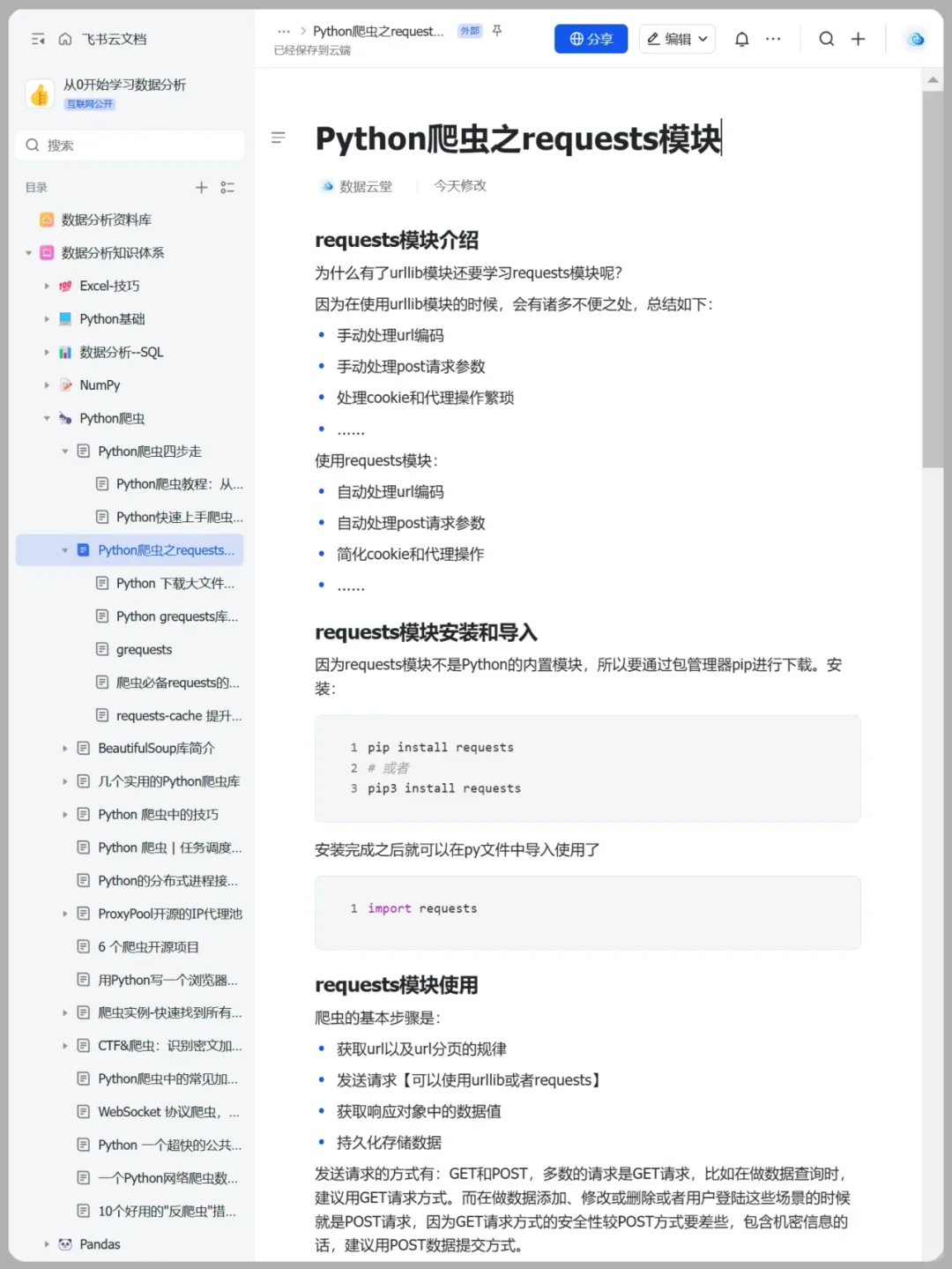Click the vertical scrollbar on the right

tap(933, 265)
